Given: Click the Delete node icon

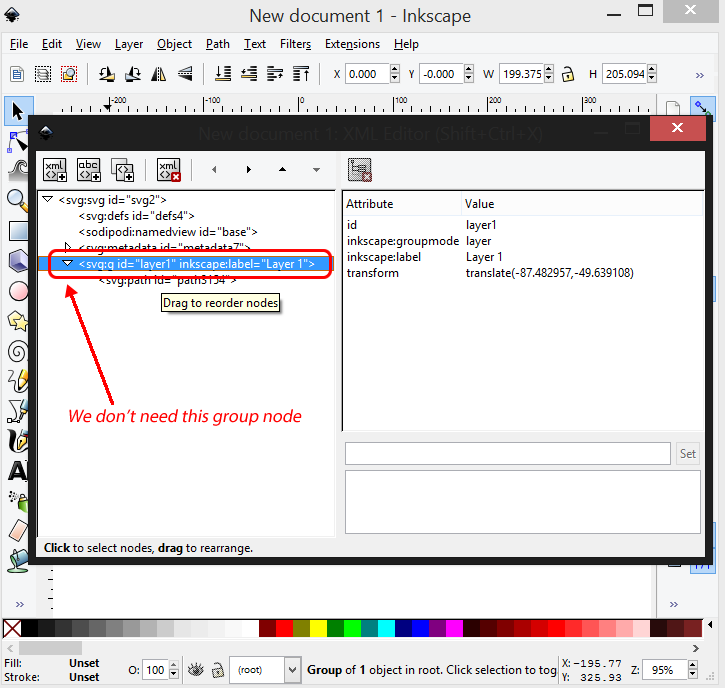Looking at the screenshot, I should point(169,170).
